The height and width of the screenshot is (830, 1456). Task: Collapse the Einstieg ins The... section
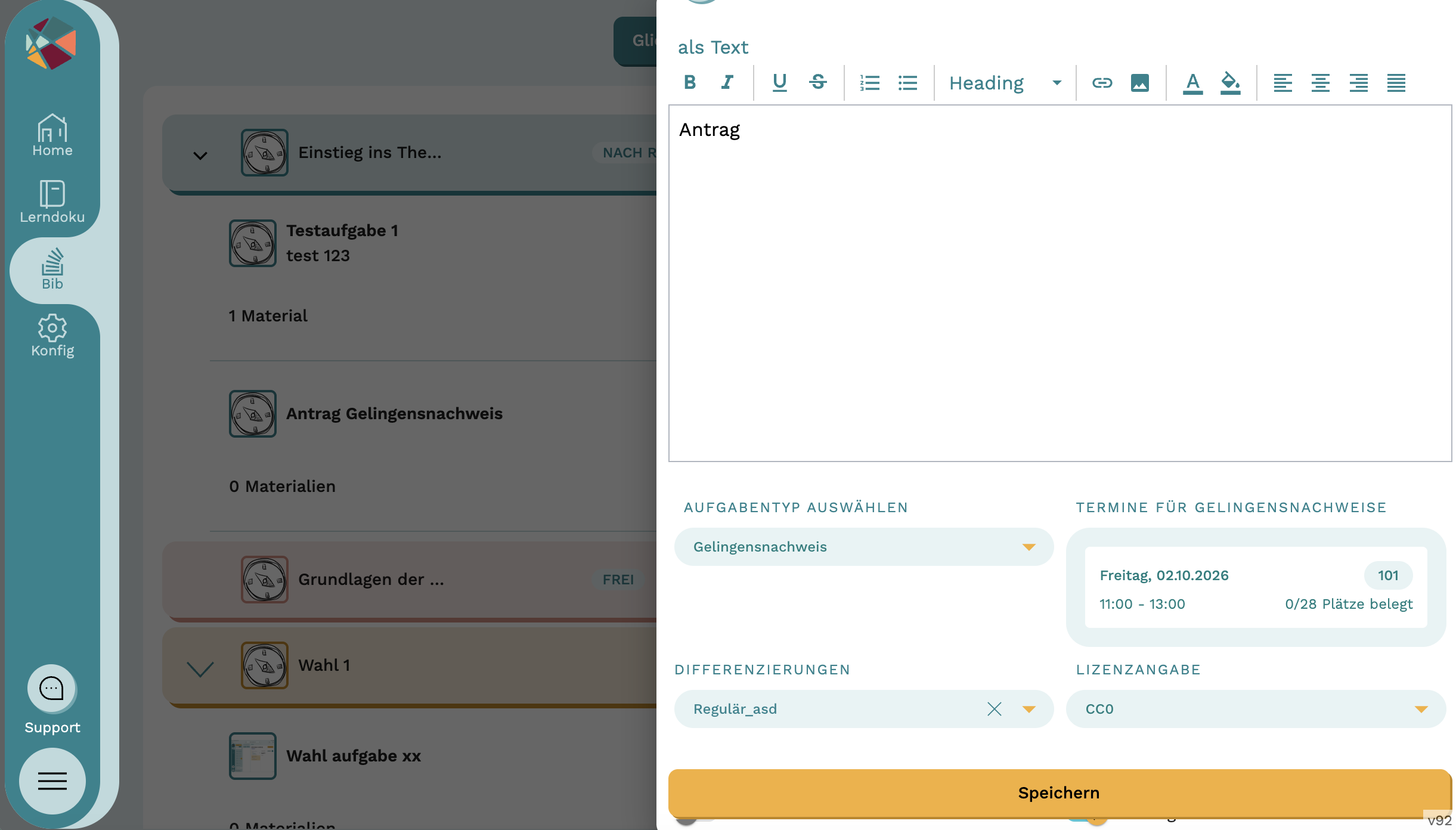[x=200, y=155]
